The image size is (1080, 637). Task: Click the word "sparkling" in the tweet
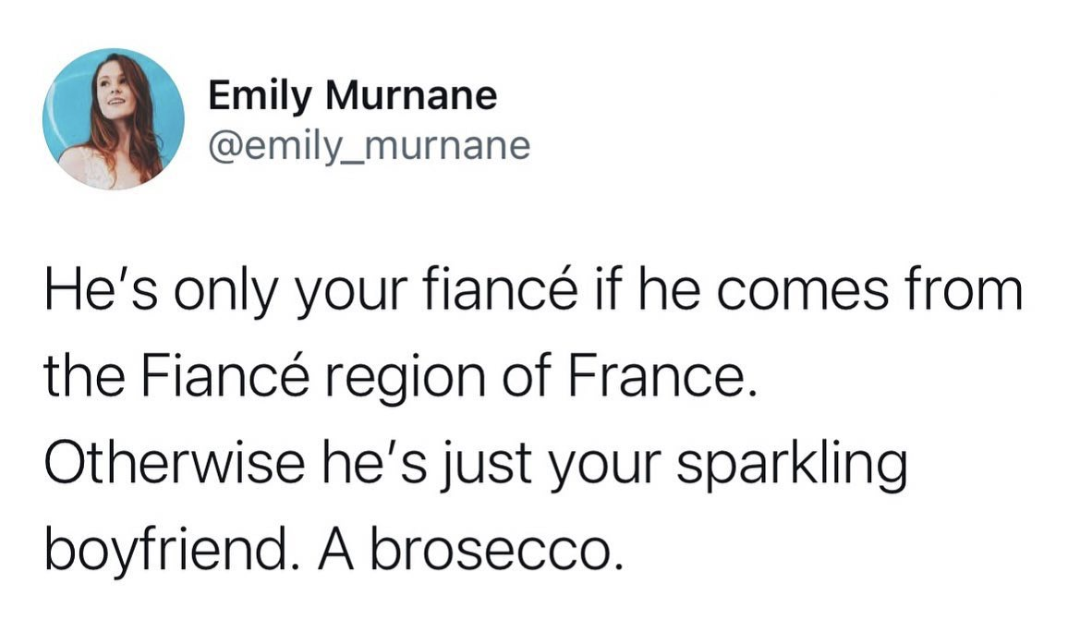tap(791, 465)
